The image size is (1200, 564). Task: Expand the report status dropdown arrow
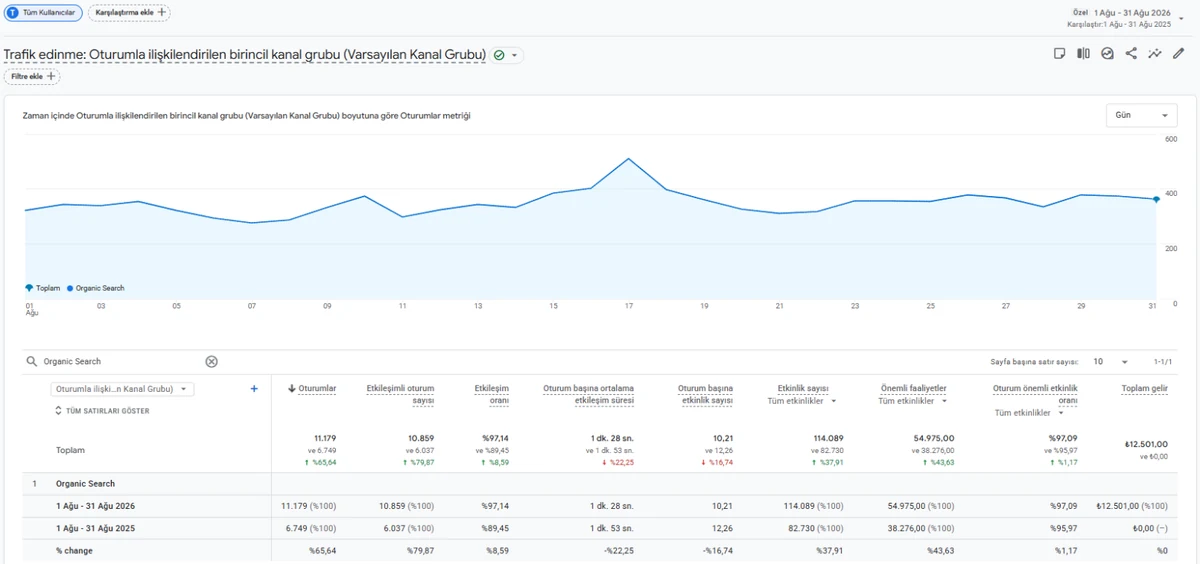[x=515, y=55]
